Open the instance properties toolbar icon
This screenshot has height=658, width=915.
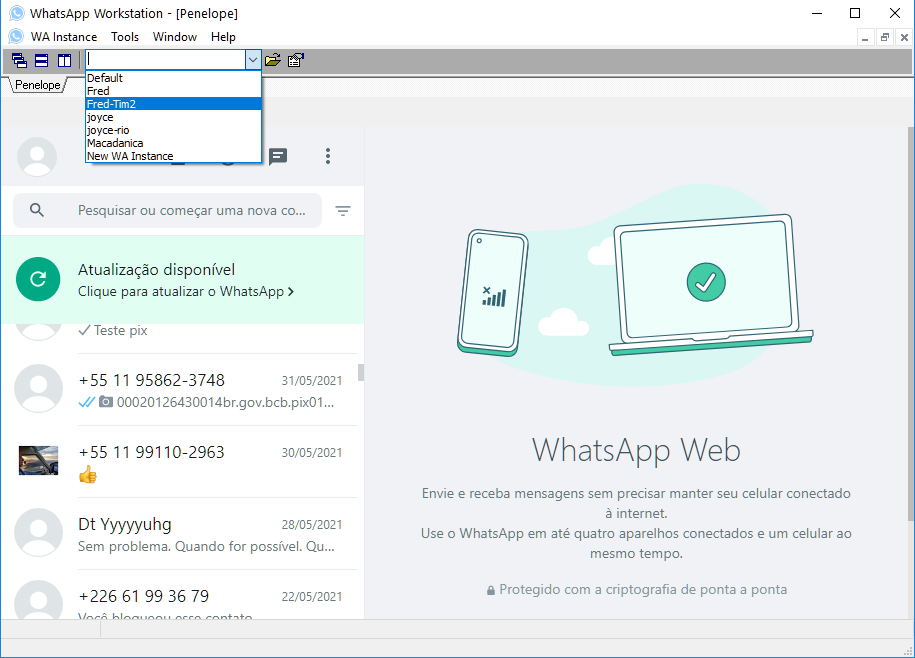pyautogui.click(x=296, y=60)
